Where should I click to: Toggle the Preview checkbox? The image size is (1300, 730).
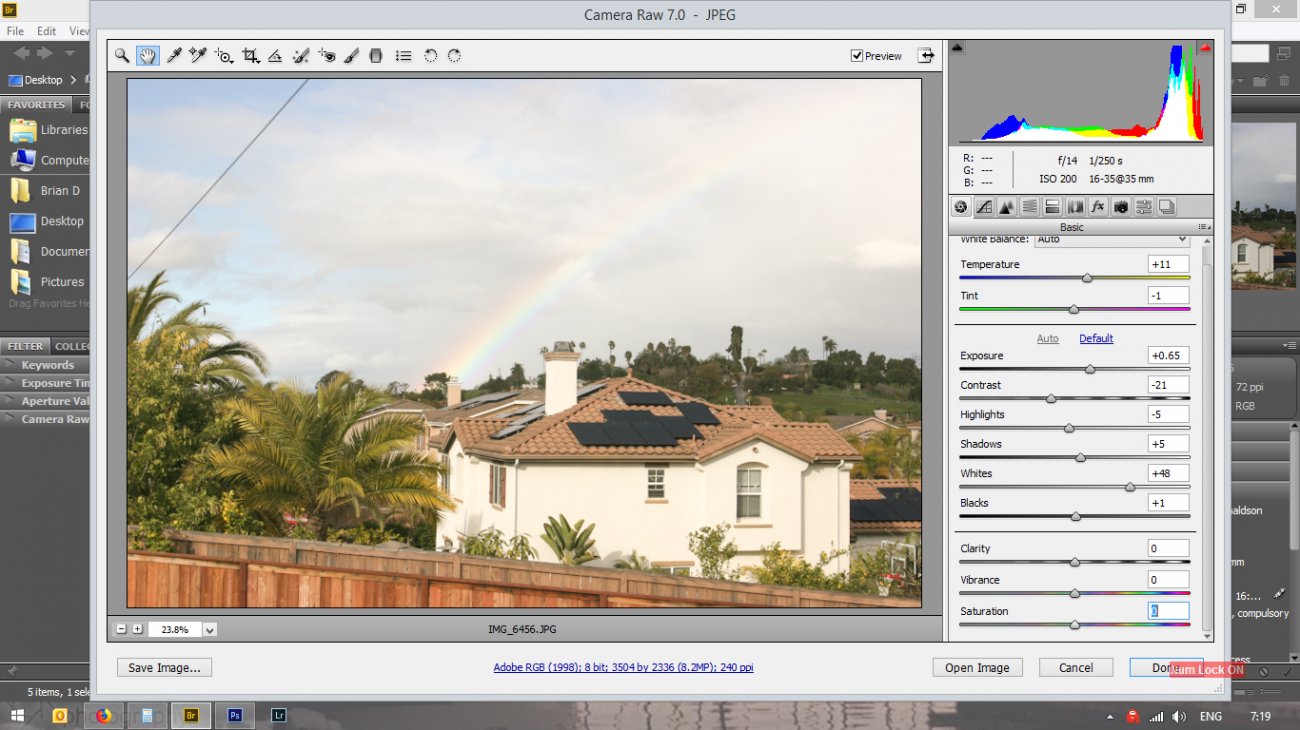tap(857, 56)
